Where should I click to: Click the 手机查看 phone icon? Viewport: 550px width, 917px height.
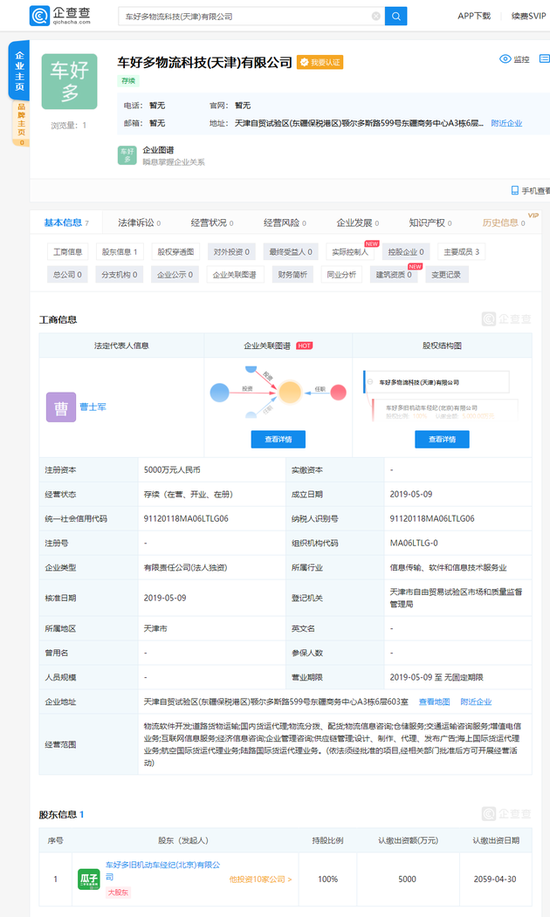515,191
